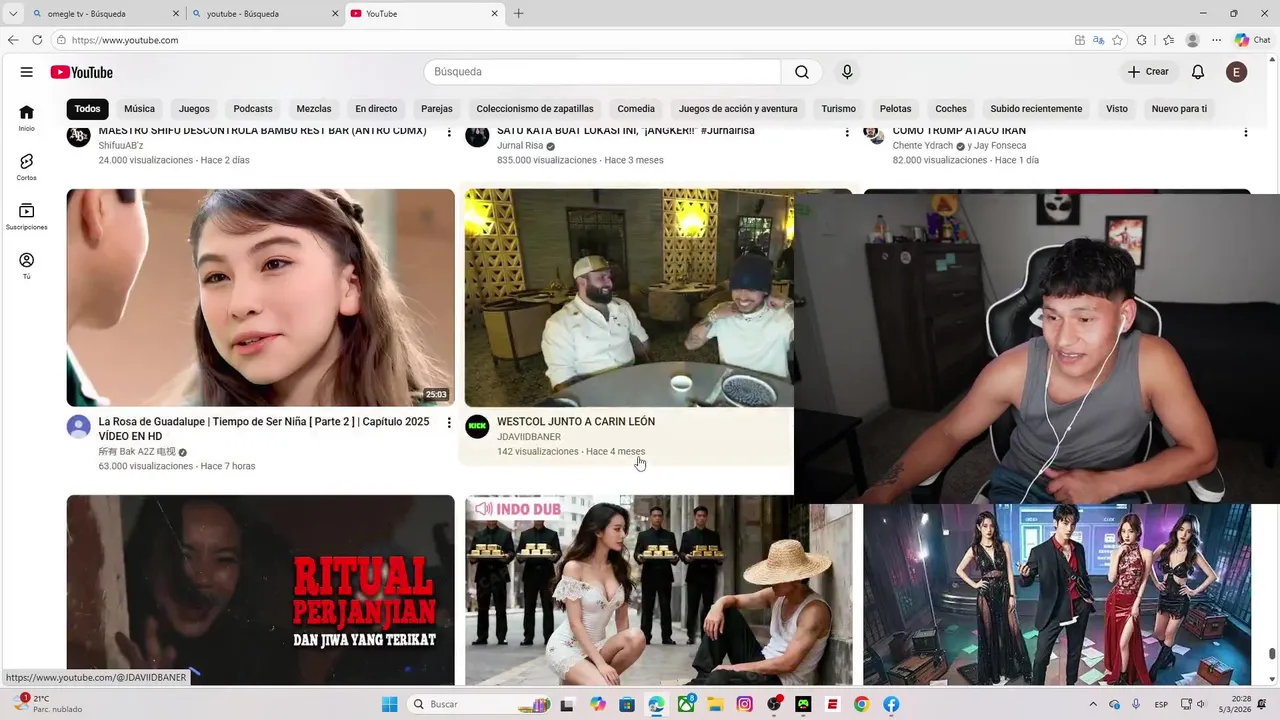Start voice search with microphone icon
1280x720 pixels.
847,72
